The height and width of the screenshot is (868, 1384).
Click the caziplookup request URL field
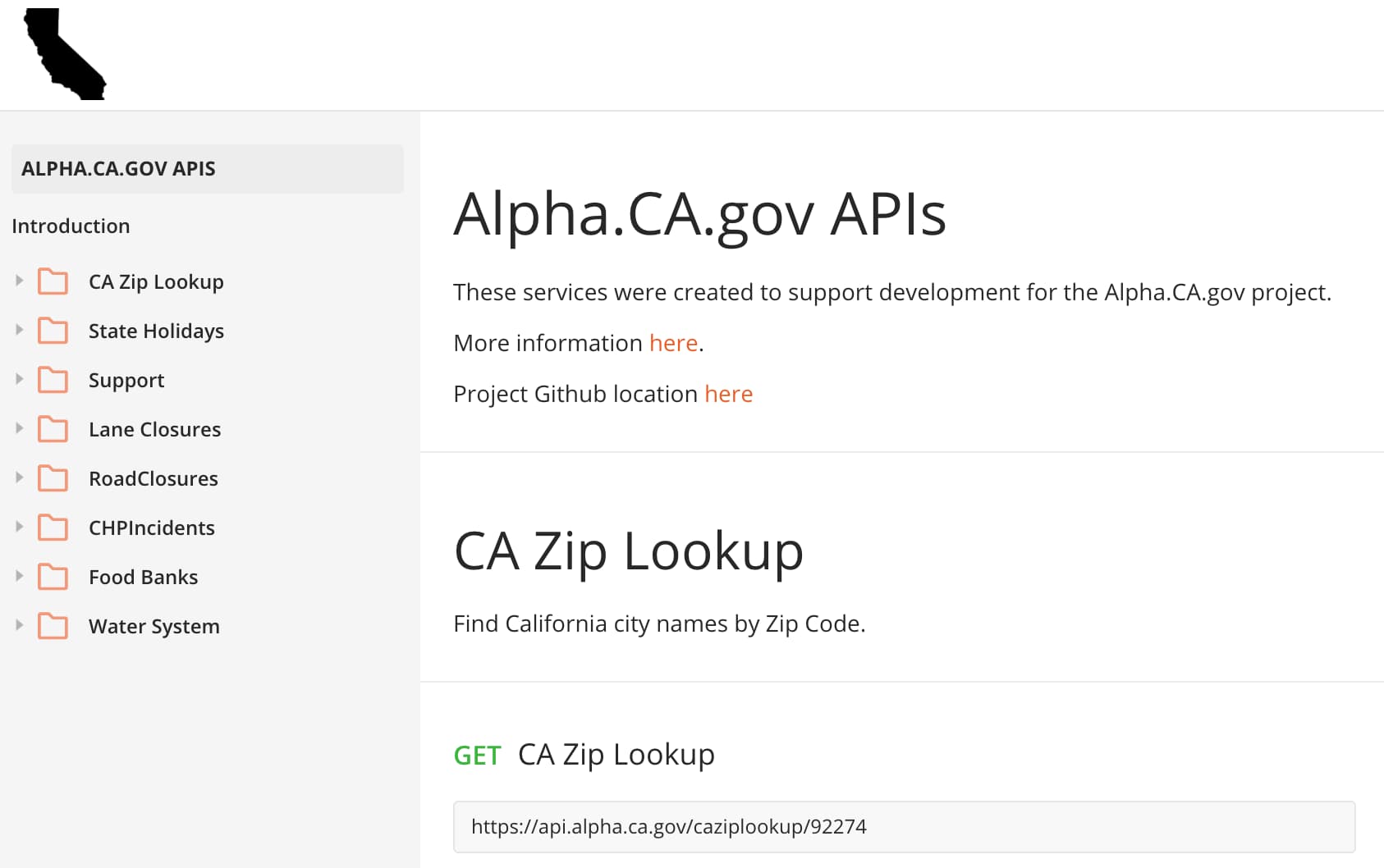[904, 827]
